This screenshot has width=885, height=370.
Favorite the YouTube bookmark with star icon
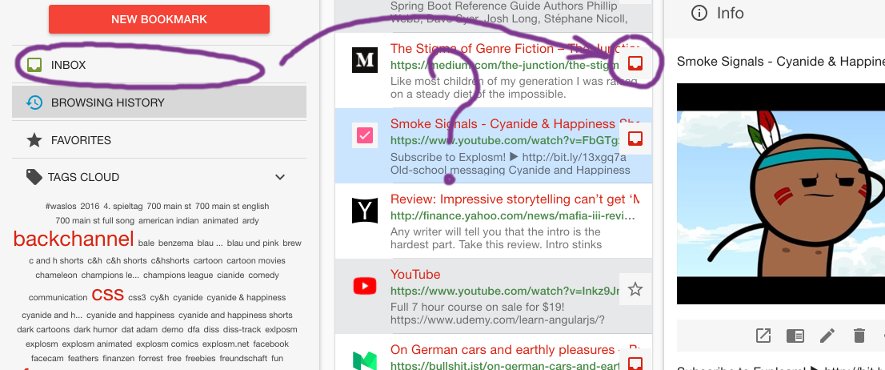point(636,289)
